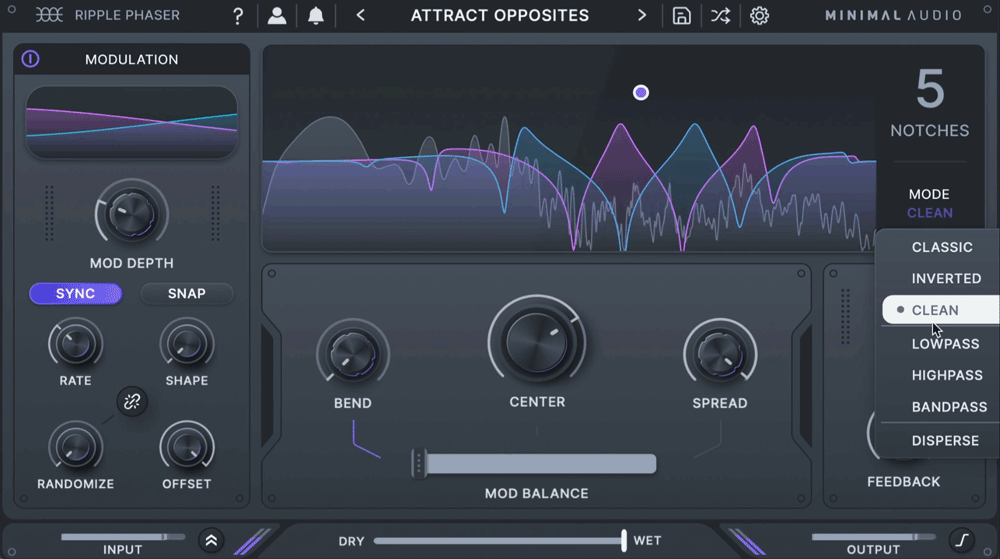Click the RATE knob
Viewport: 1000px width, 559px height.
click(x=75, y=345)
